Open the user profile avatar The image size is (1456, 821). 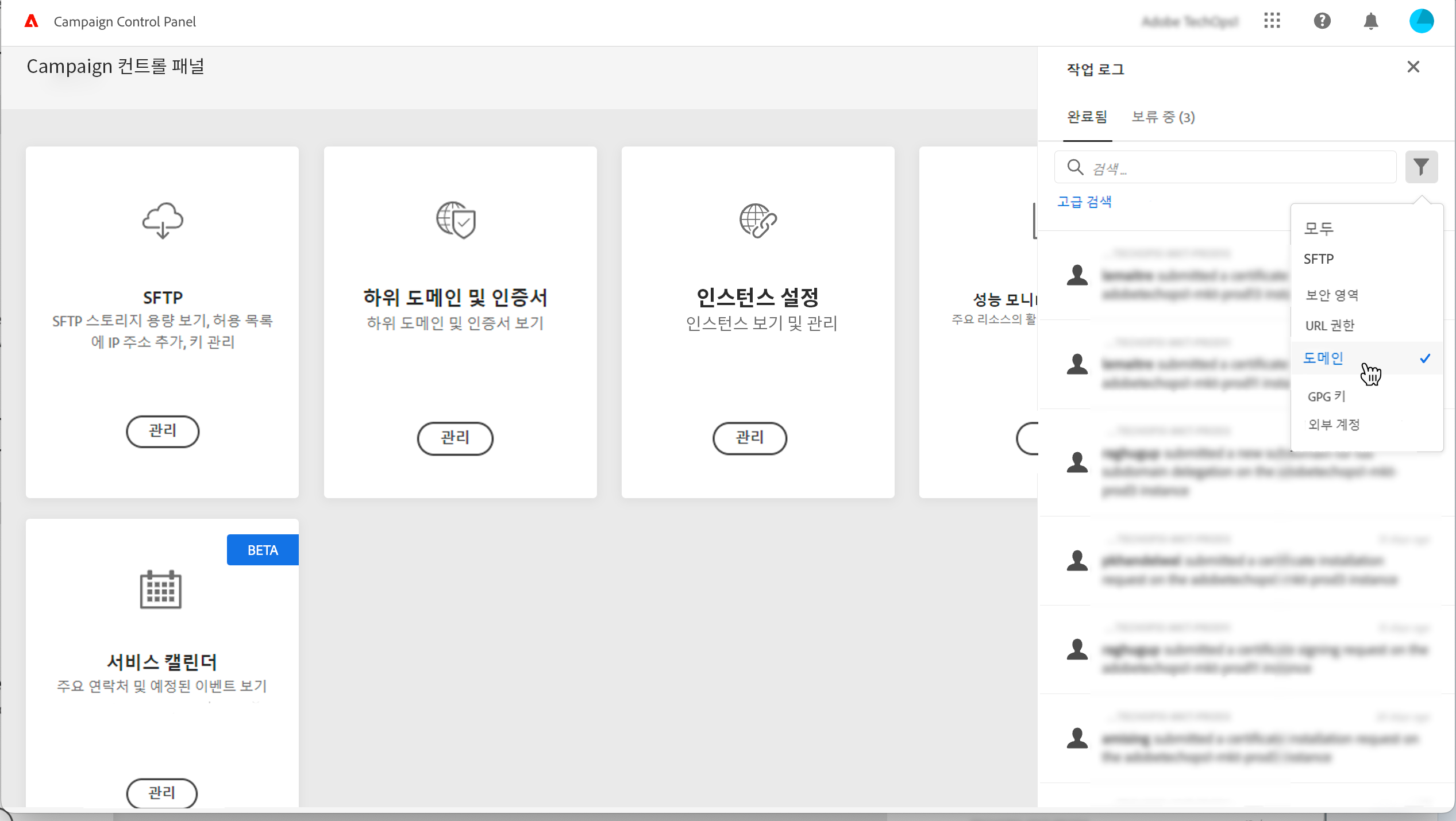(x=1421, y=21)
